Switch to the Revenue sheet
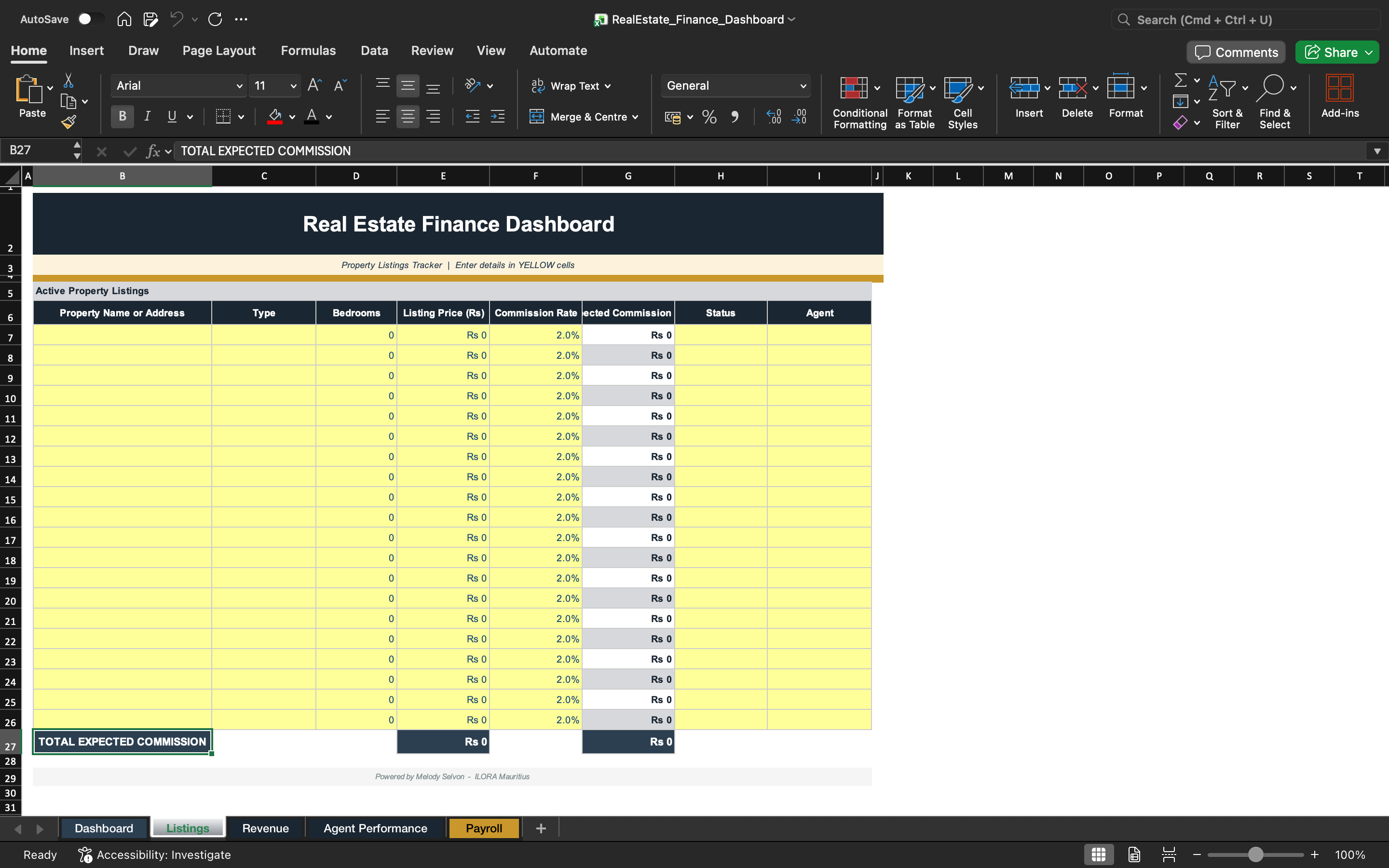This screenshot has height=868, width=1389. click(x=265, y=828)
